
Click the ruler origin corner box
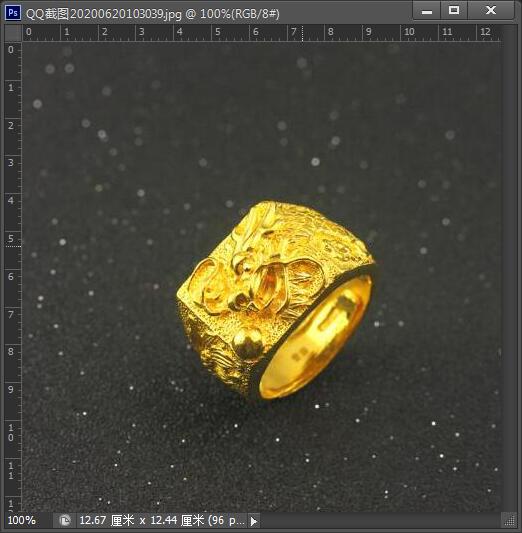tap(13, 33)
